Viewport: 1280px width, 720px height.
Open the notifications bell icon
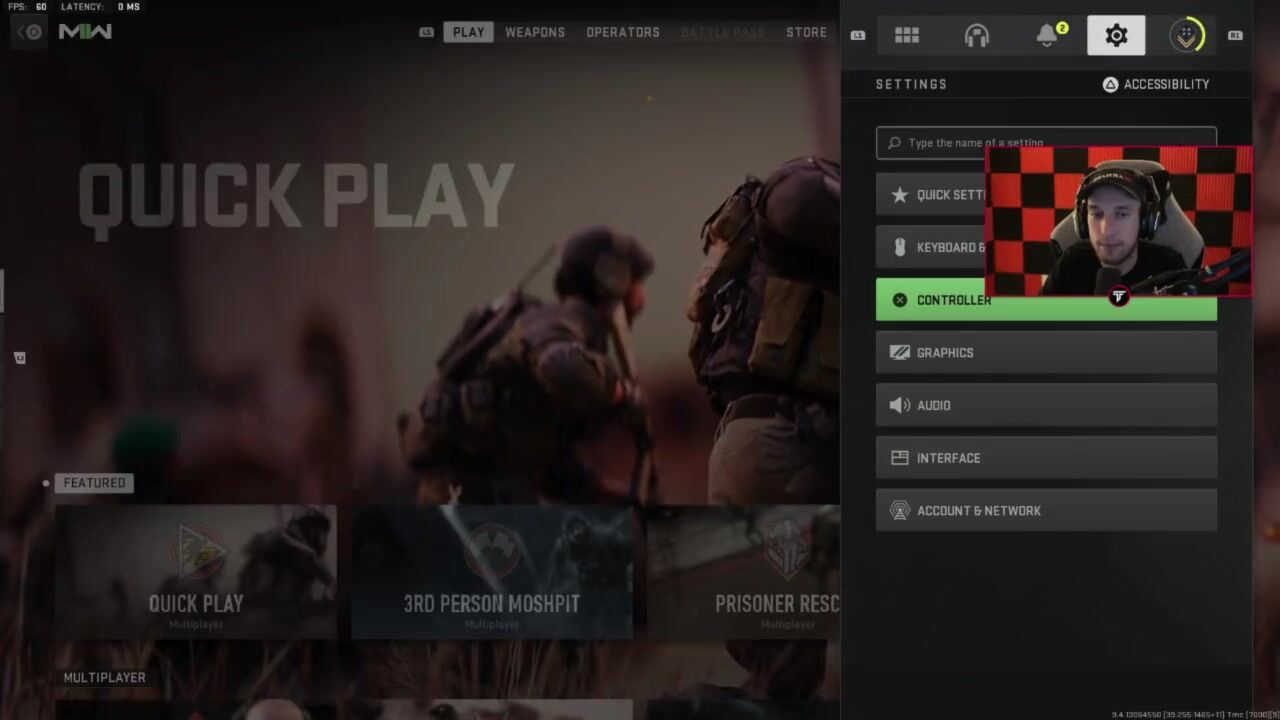click(1047, 36)
